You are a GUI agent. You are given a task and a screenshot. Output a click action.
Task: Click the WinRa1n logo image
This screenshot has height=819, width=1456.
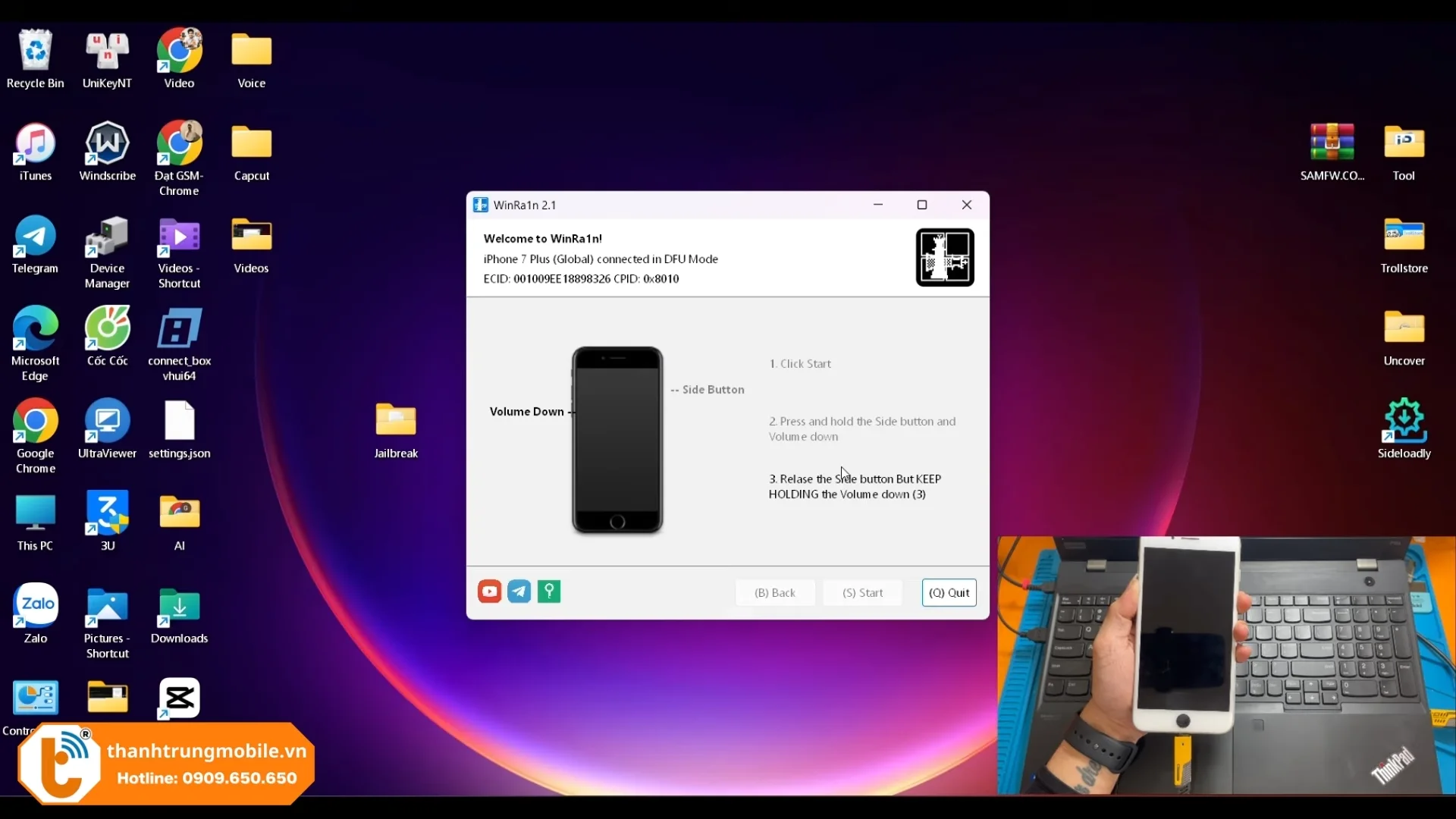tap(945, 258)
